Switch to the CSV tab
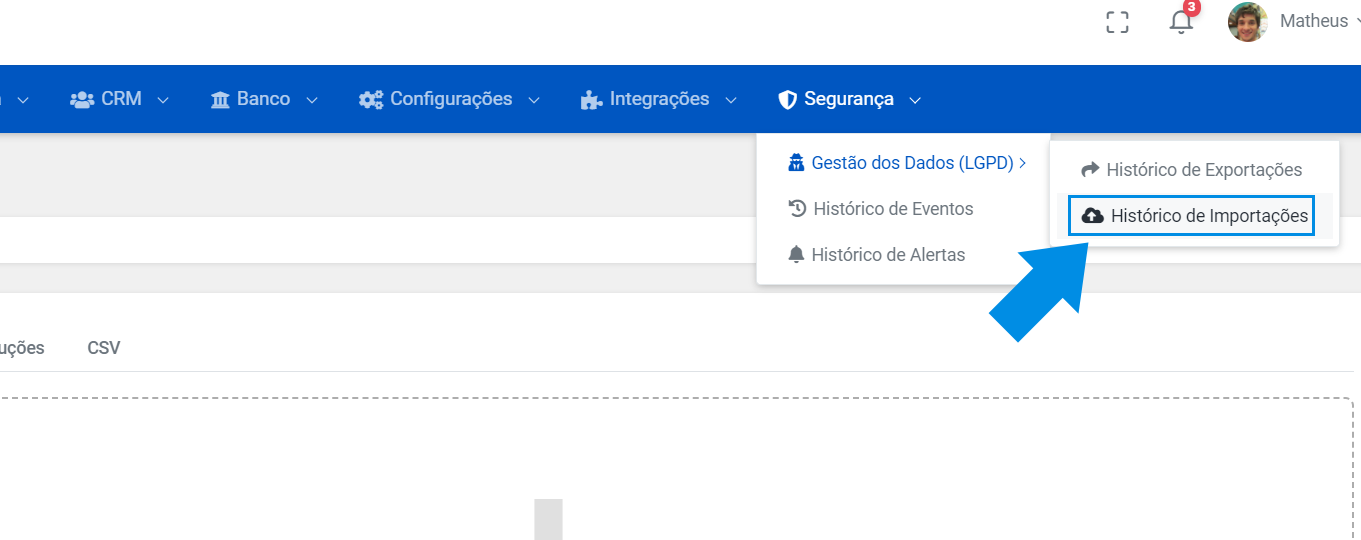 click(104, 348)
